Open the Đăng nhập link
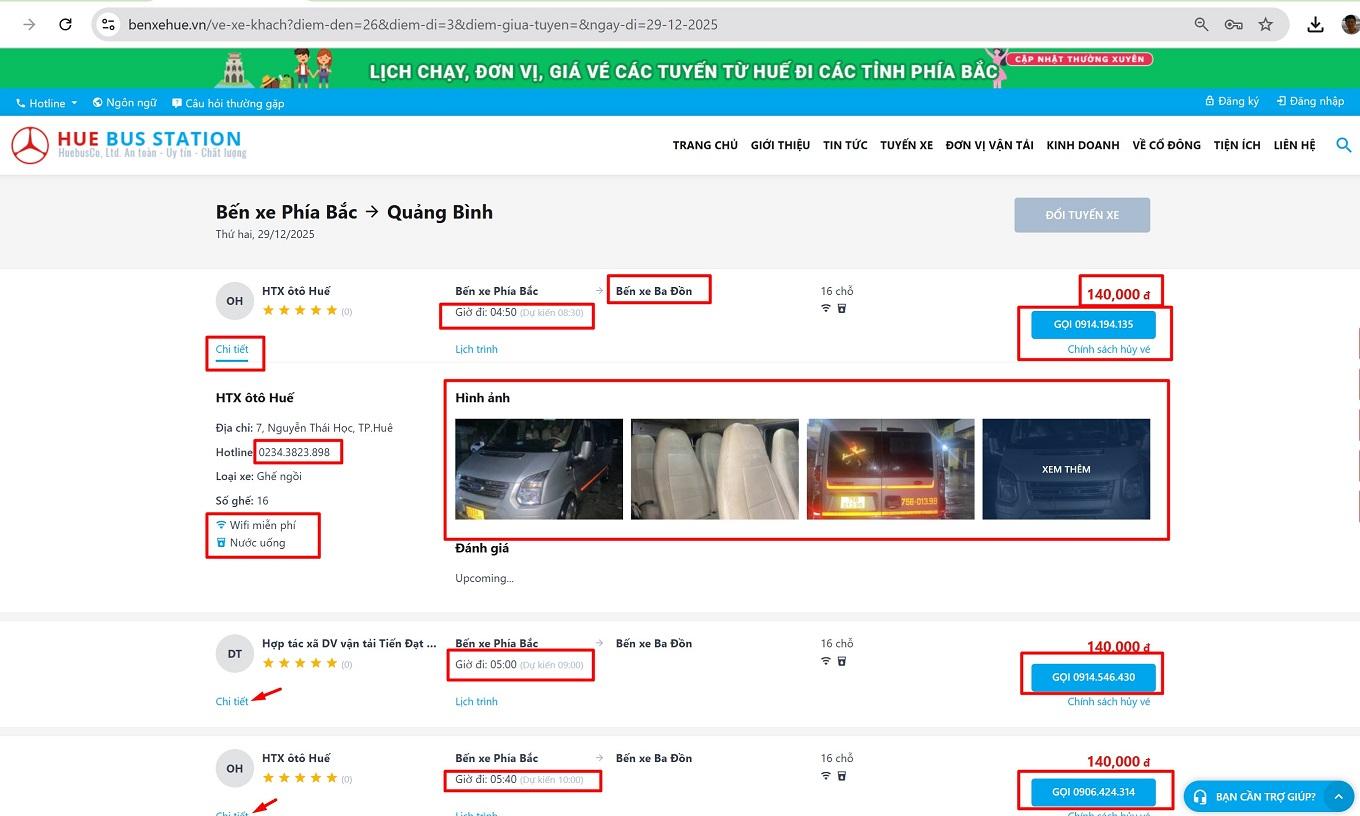This screenshot has height=816, width=1360. 1310,101
